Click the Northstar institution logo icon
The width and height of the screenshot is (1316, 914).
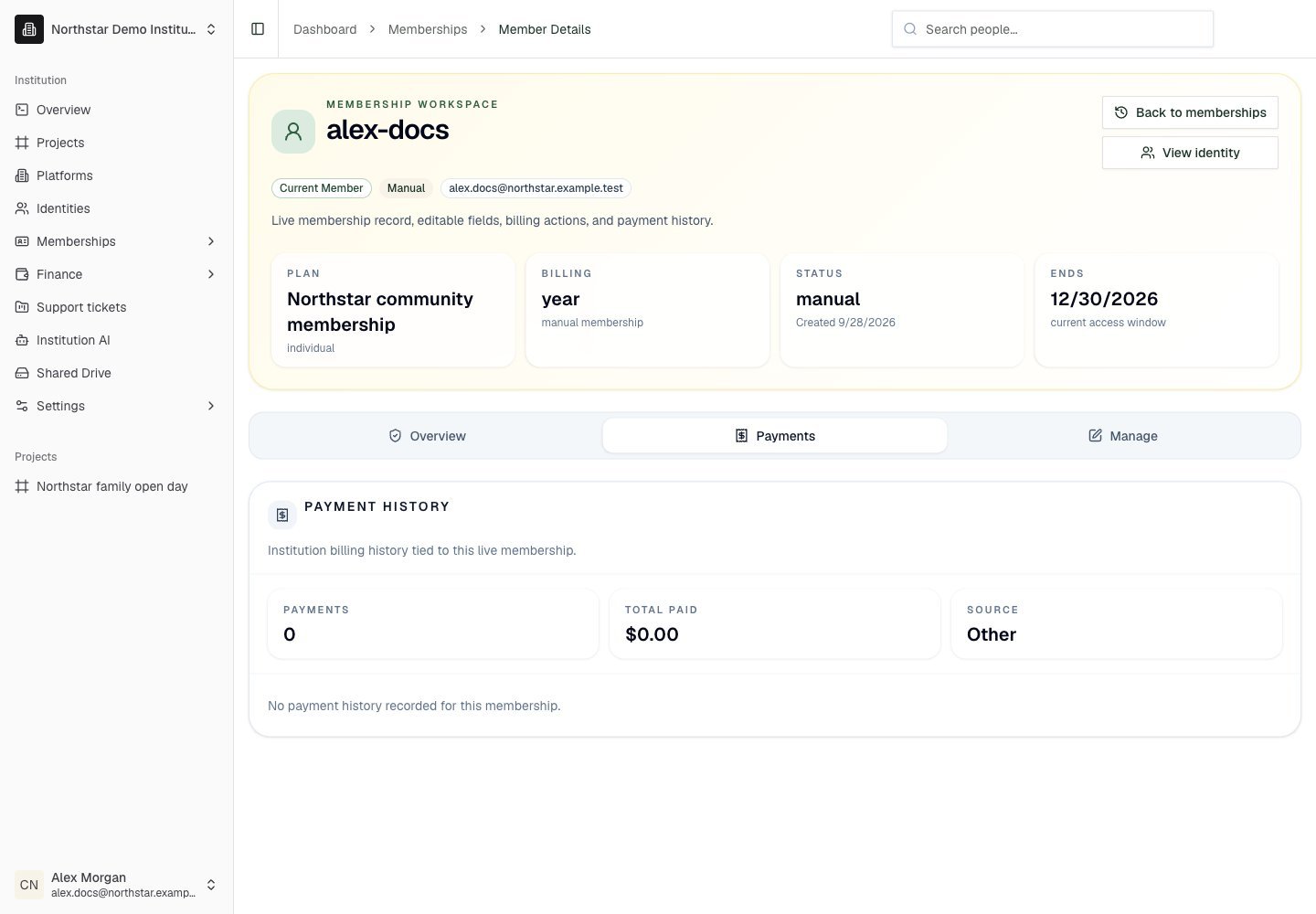click(29, 29)
